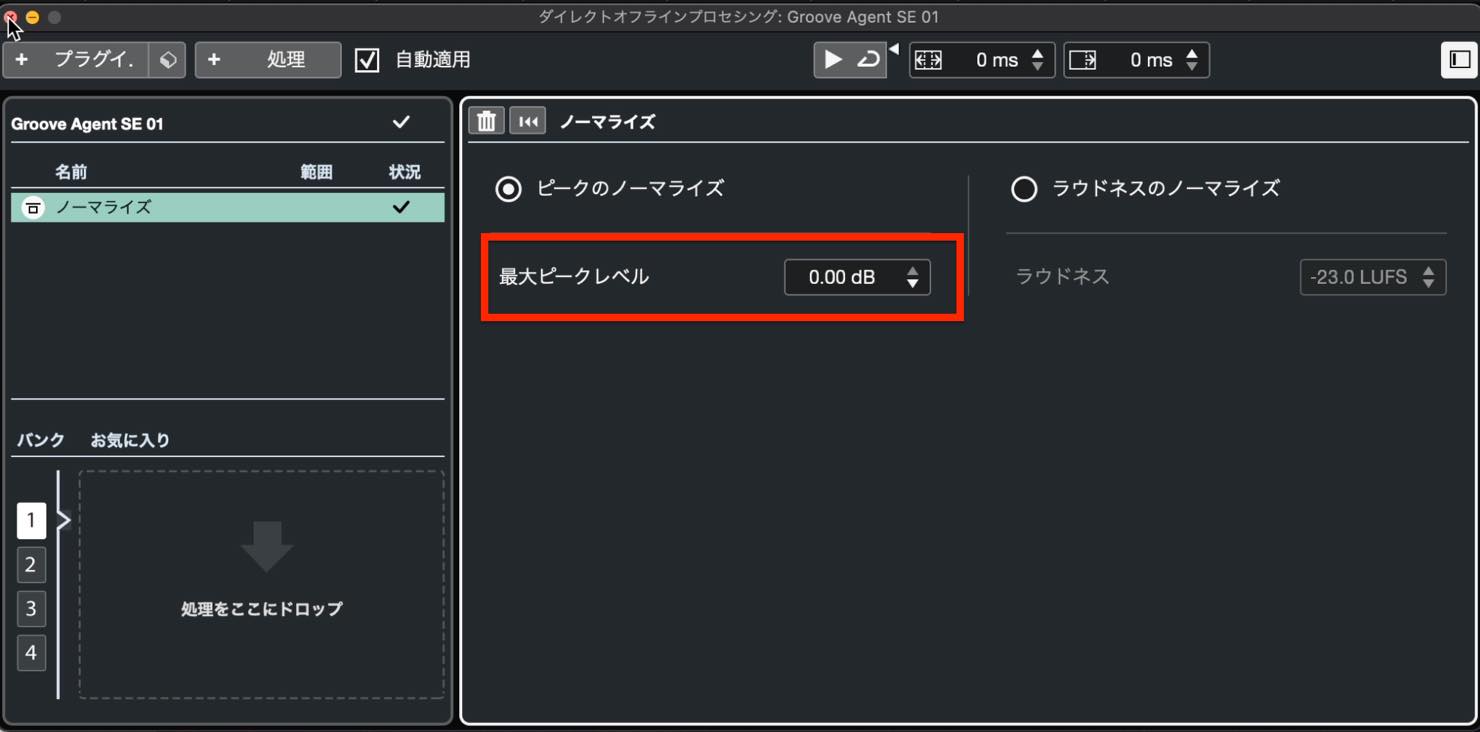Adjust the LUFS stepper arrows

tap(1428, 277)
